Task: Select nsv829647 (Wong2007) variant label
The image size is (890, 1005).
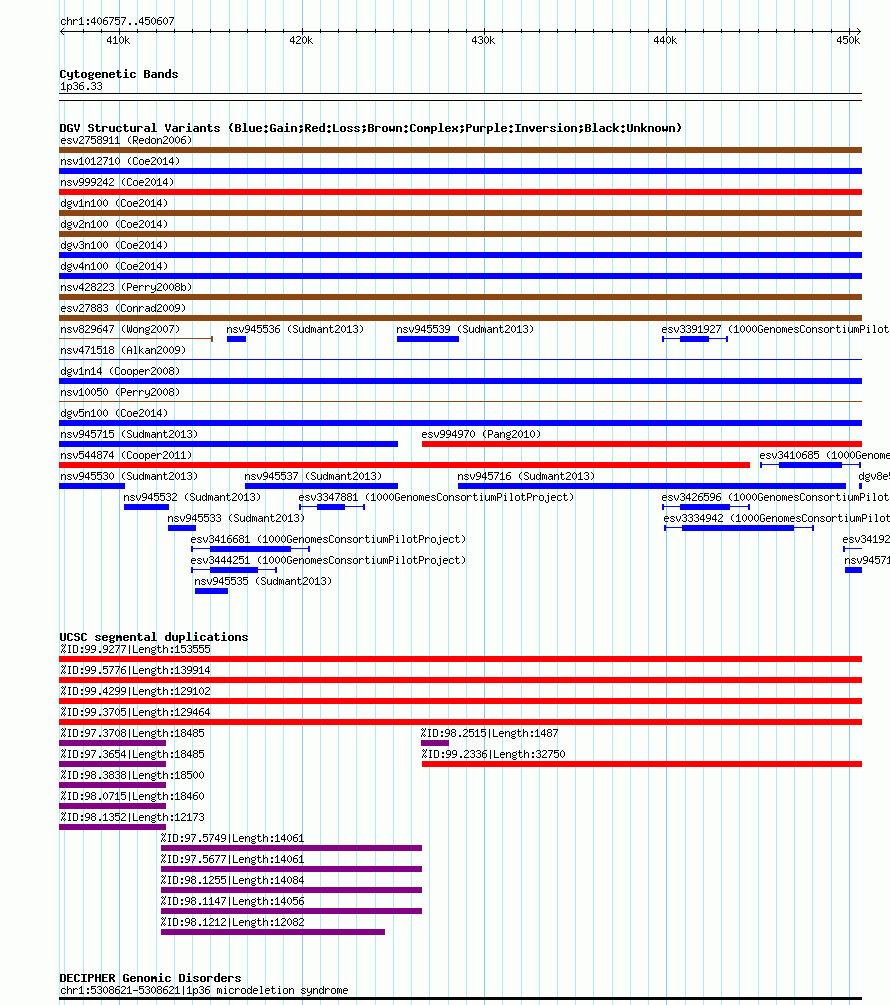Action: tap(120, 329)
